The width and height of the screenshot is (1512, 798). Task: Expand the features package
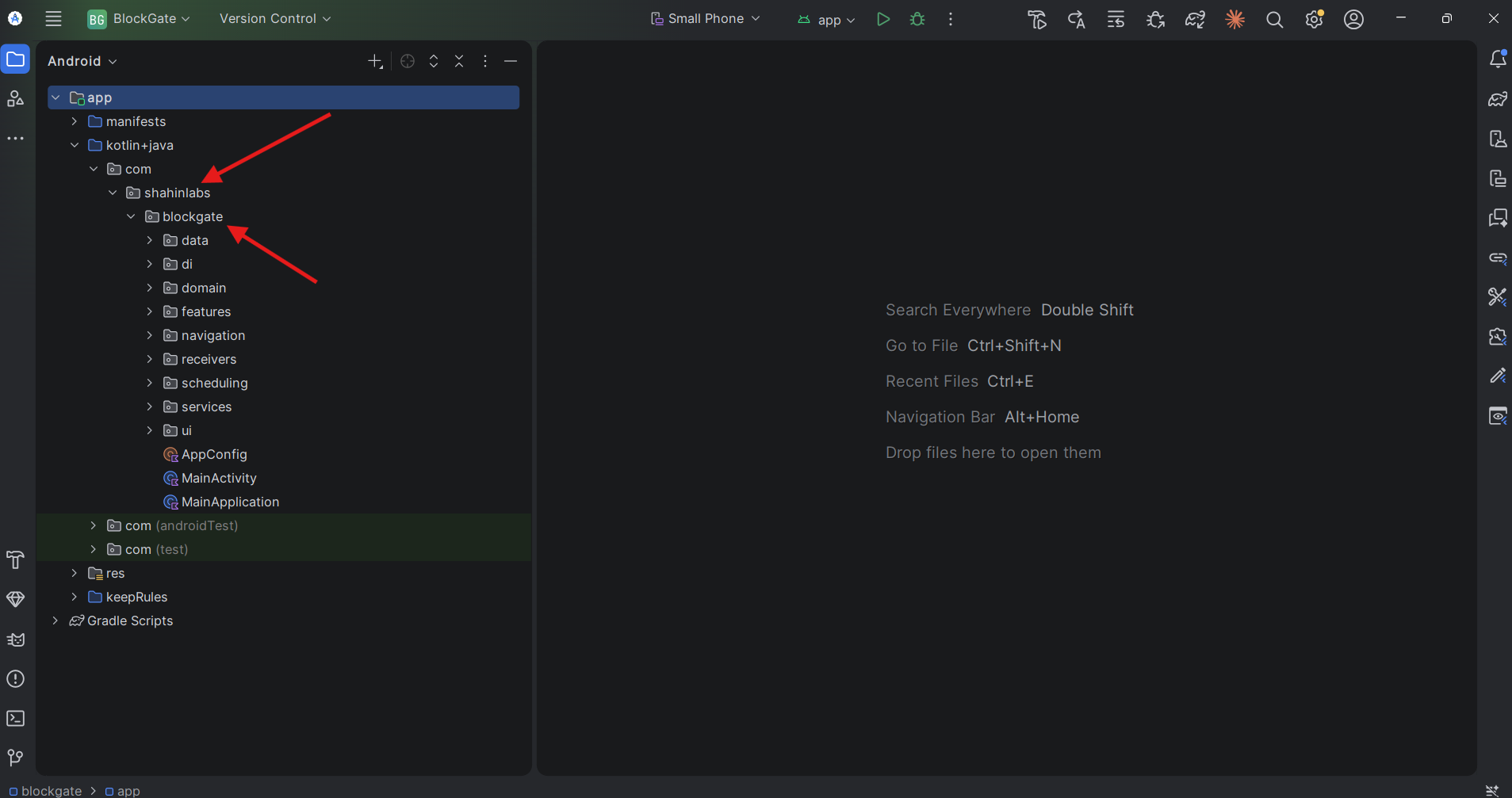click(149, 311)
